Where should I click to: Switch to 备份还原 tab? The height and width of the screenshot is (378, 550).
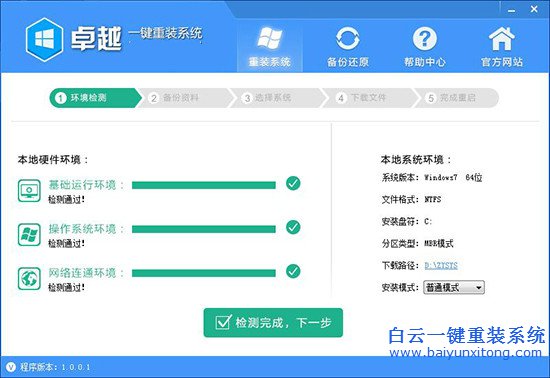[348, 46]
